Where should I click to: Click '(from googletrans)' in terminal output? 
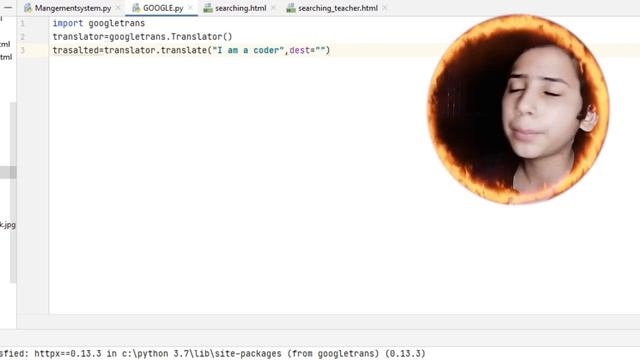[x=333, y=353]
